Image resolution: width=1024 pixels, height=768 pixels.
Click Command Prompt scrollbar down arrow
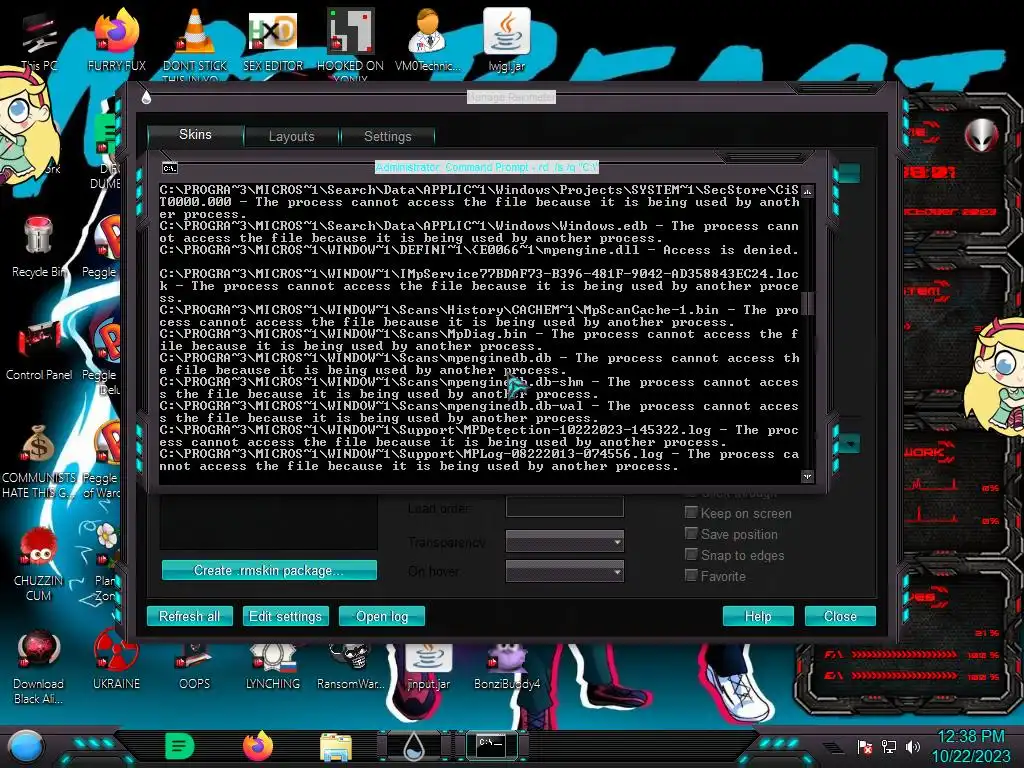pyautogui.click(x=807, y=476)
